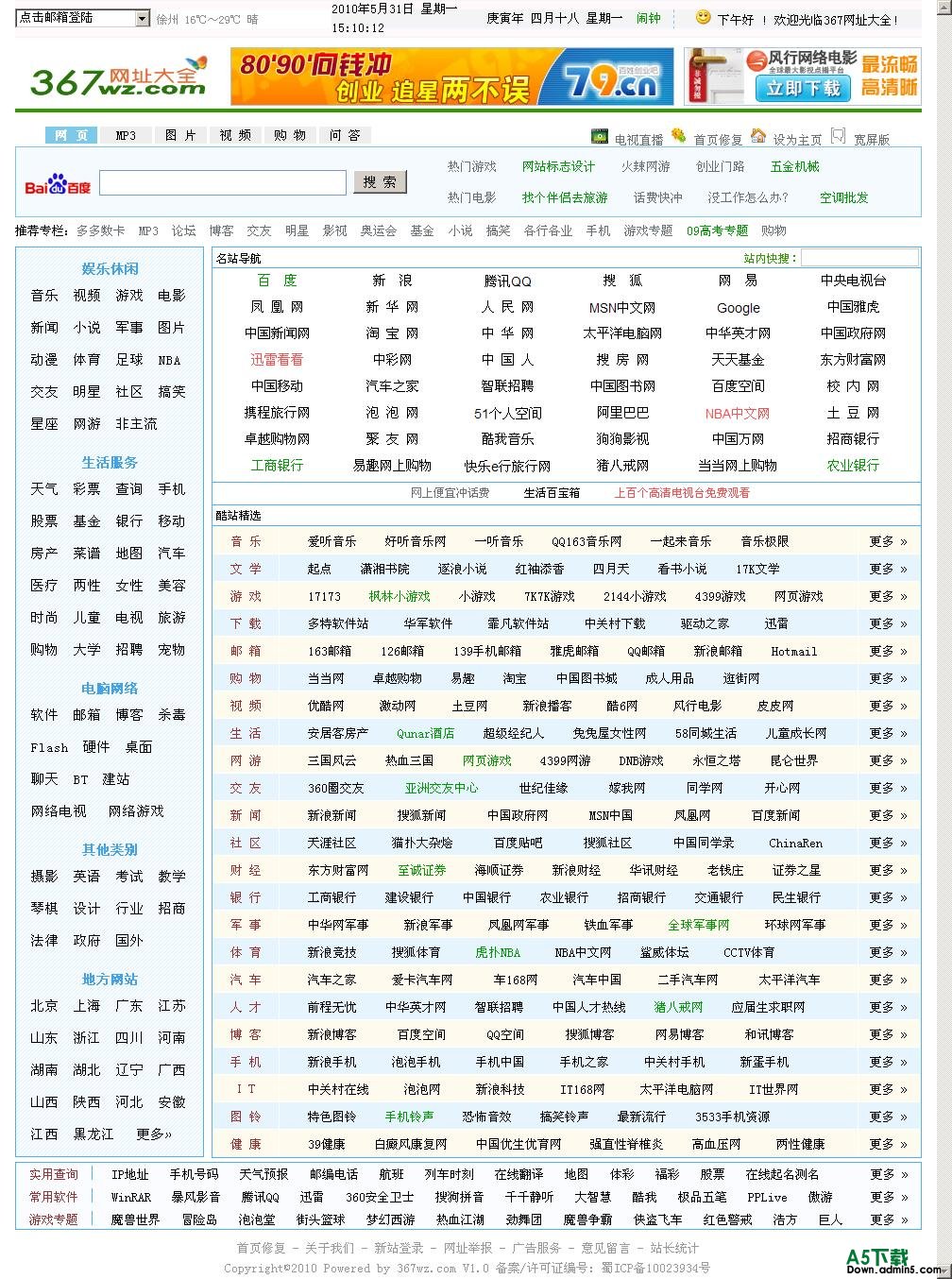Open the 彩票 link in 生活服务
The height and width of the screenshot is (1279, 952).
coord(87,489)
